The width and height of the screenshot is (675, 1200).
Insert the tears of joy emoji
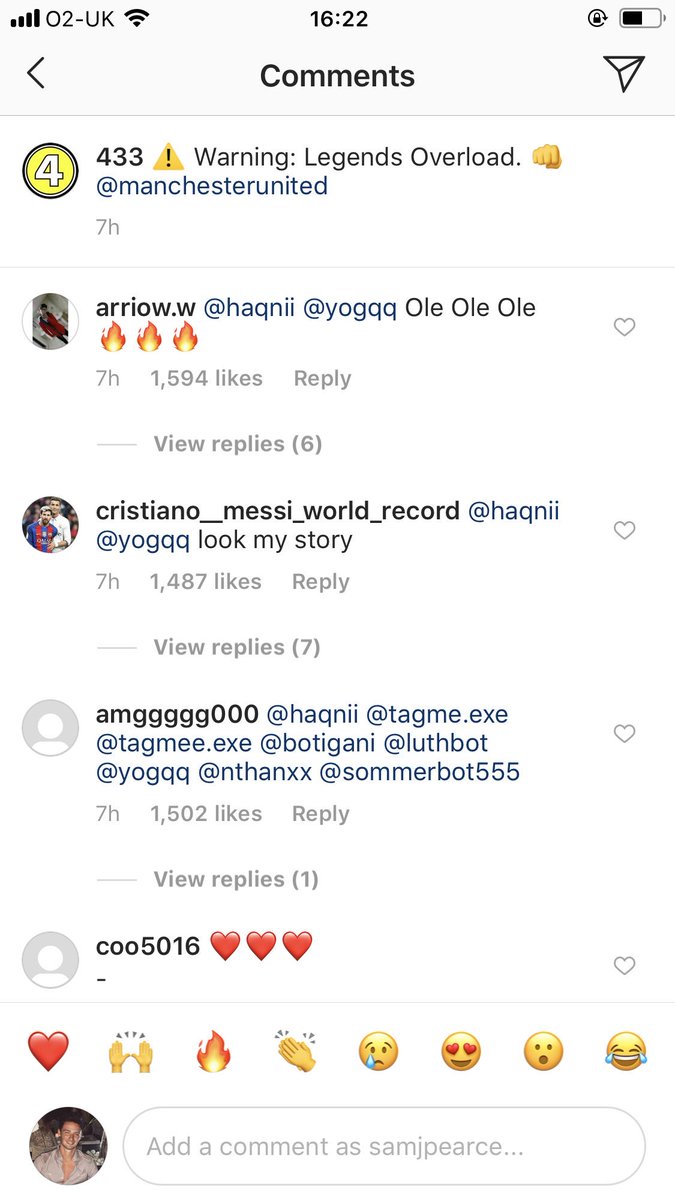click(x=626, y=1052)
